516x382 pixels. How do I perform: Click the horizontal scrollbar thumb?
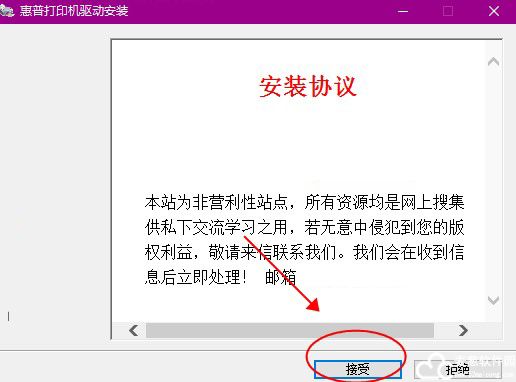click(x=290, y=331)
